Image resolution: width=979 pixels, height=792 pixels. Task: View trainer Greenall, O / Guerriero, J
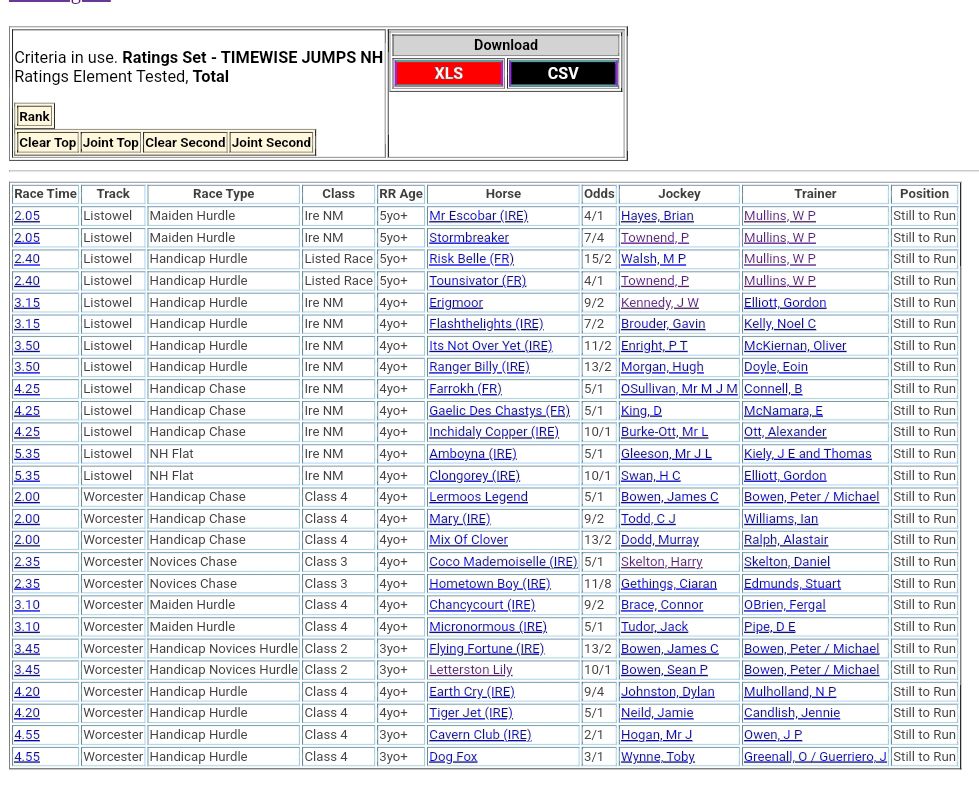pos(814,757)
